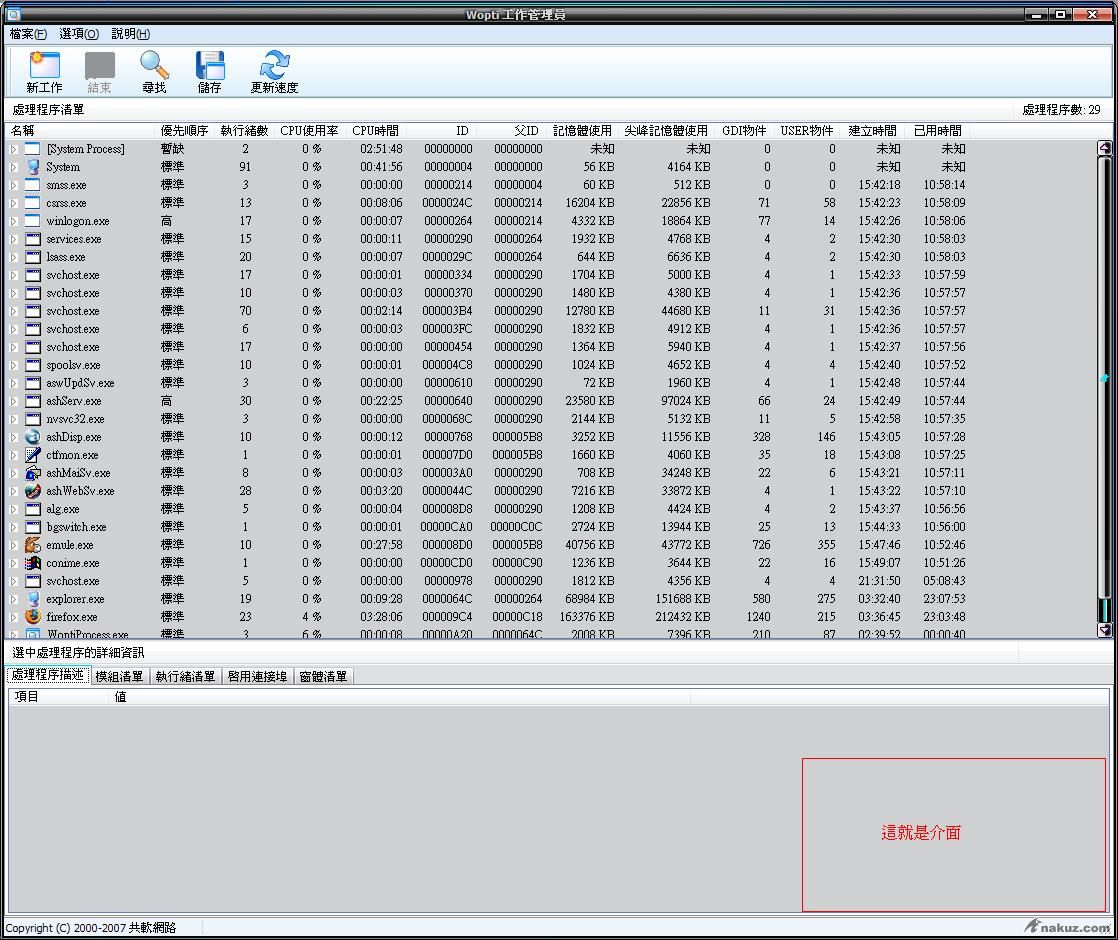1118x940 pixels.
Task: Click the spoolsv.exe window icon
Action: pyautogui.click(x=33, y=364)
